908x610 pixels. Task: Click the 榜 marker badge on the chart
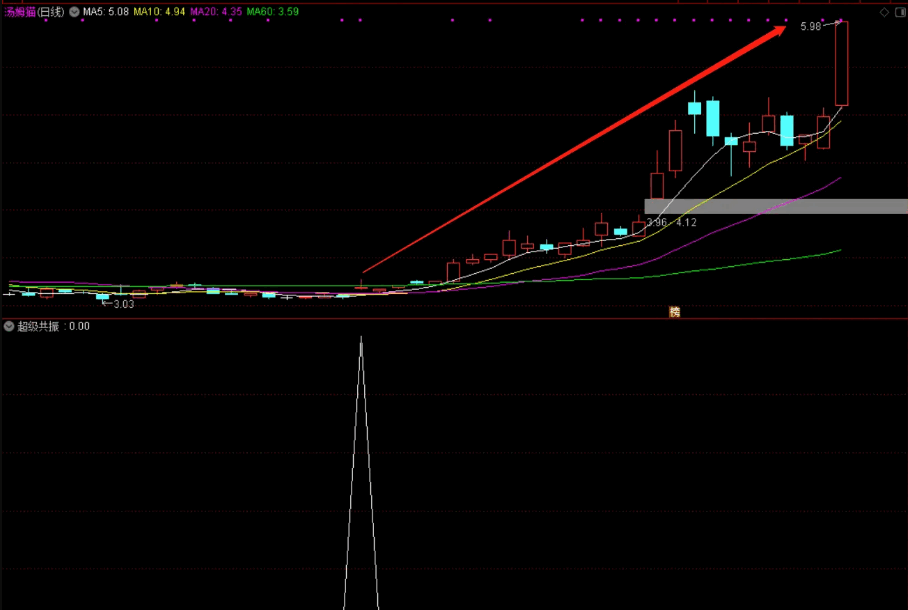(675, 312)
